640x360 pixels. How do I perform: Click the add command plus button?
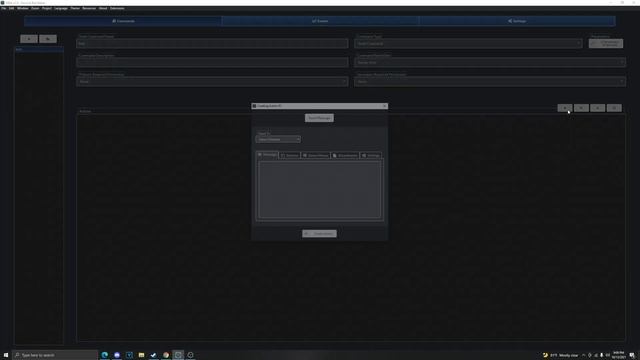click(x=29, y=39)
